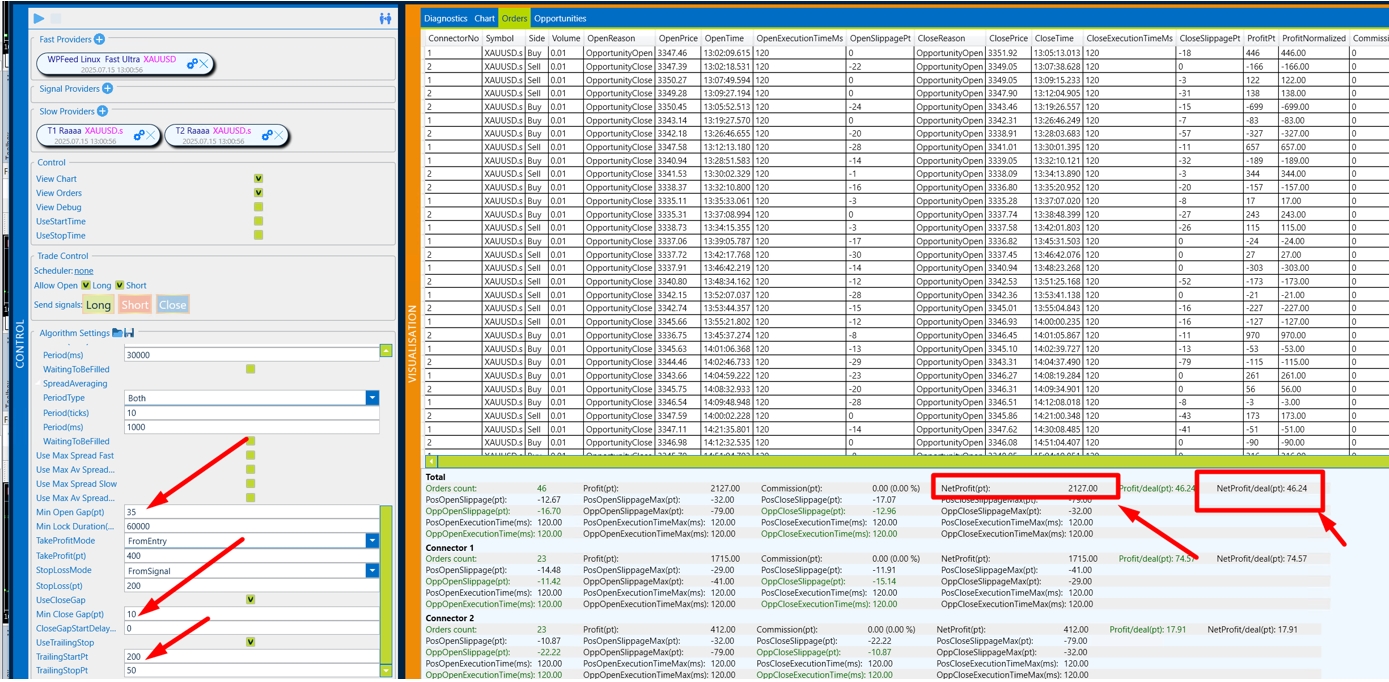Toggle the UseCloseGap checkbox
Screen dimensions: 1389x682
click(x=250, y=600)
